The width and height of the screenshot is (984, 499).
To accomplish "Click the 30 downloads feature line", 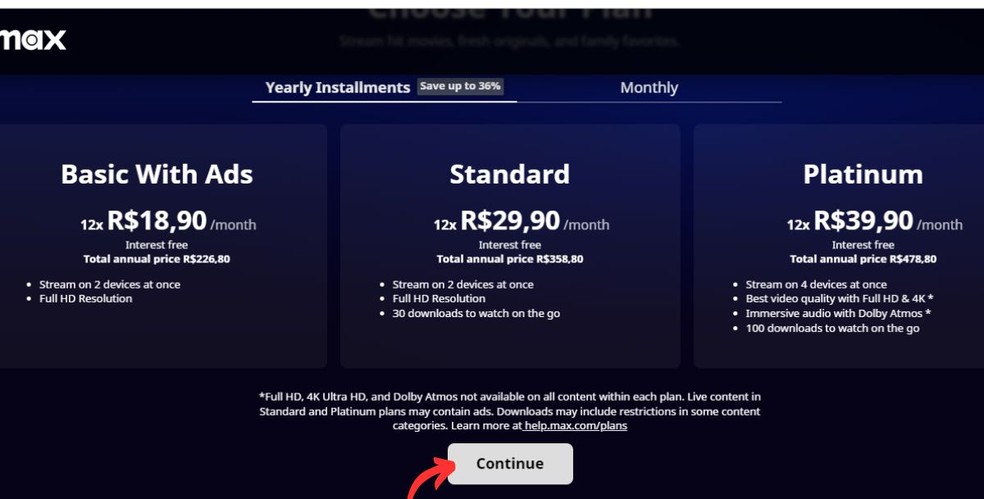I will (475, 313).
